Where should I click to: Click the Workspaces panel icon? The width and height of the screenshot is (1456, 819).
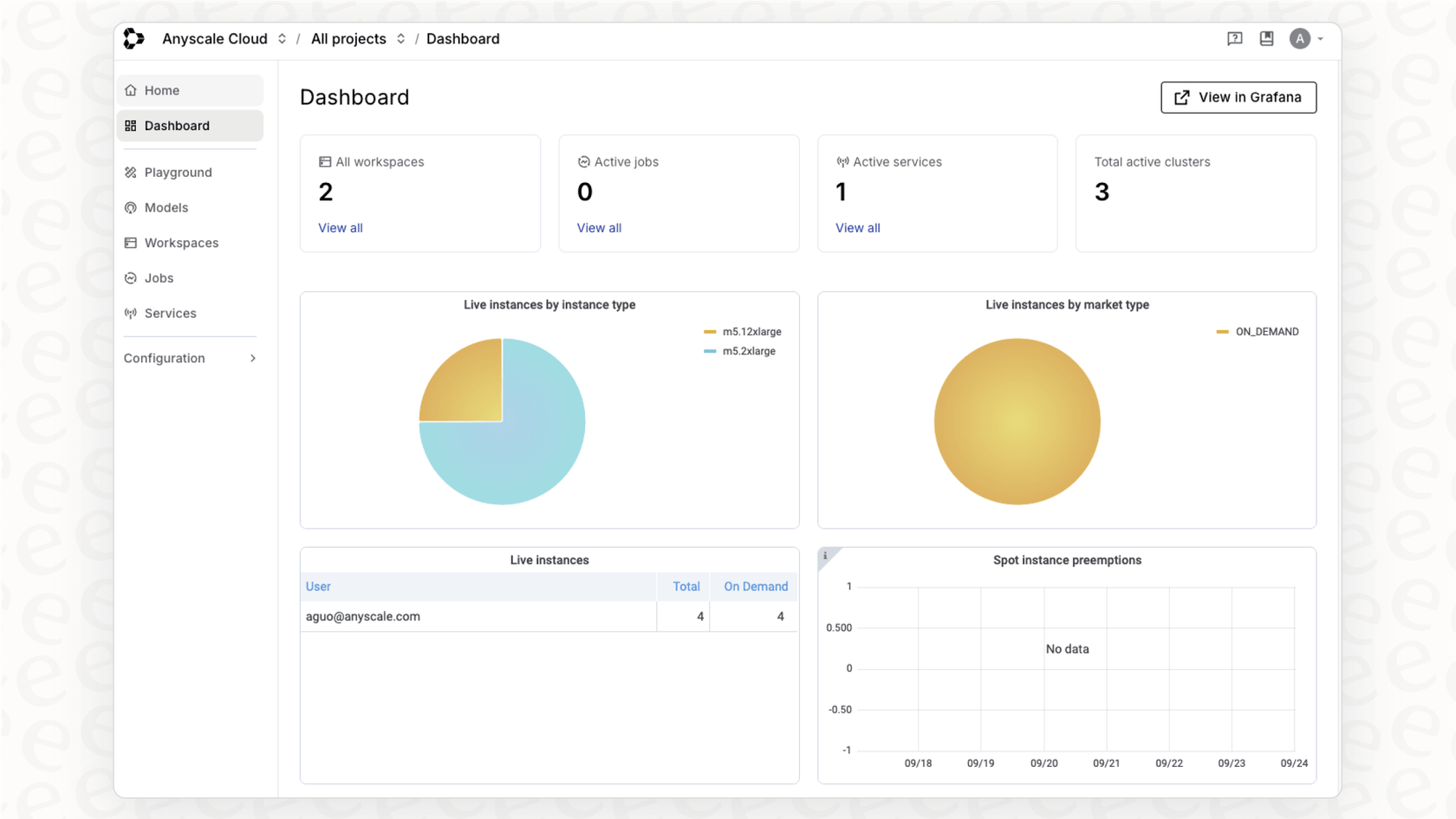click(x=131, y=243)
